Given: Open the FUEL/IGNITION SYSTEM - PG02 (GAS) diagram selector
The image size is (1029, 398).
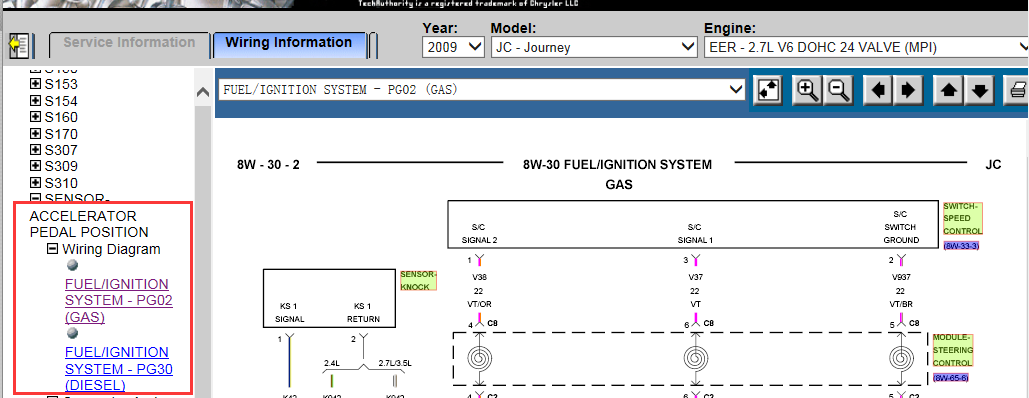Looking at the screenshot, I should click(482, 90).
